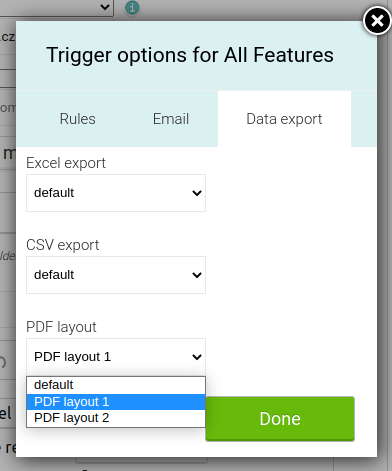
Task: Switch to the Rules tab
Action: pos(78,119)
